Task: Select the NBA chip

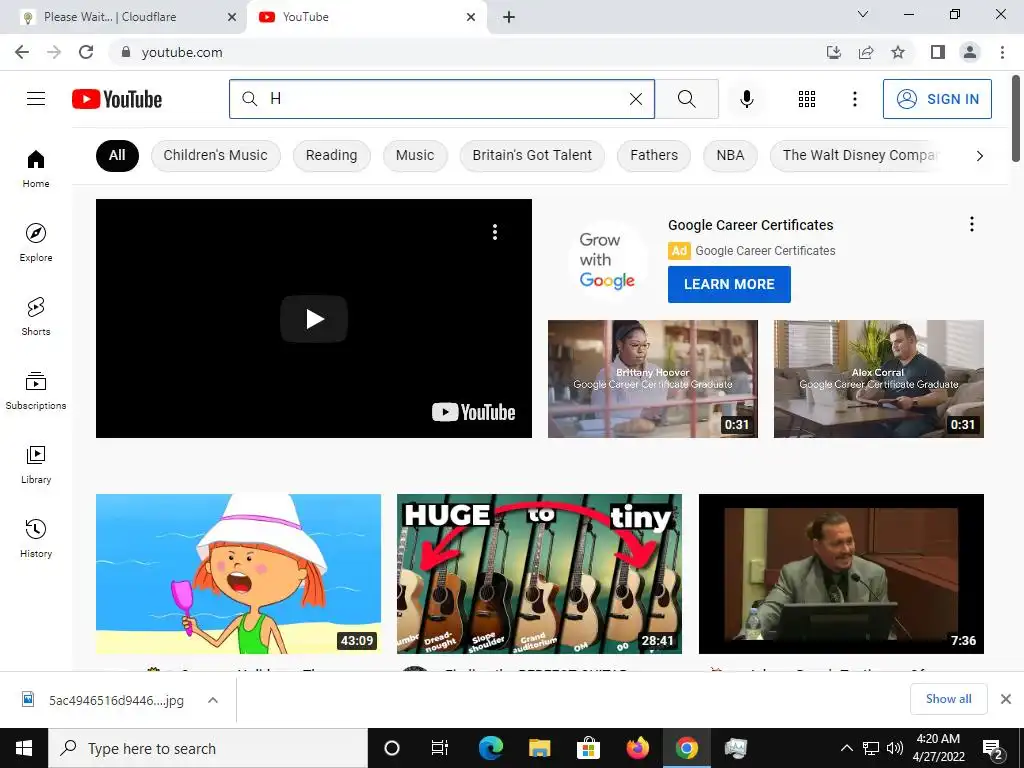Action: (730, 155)
